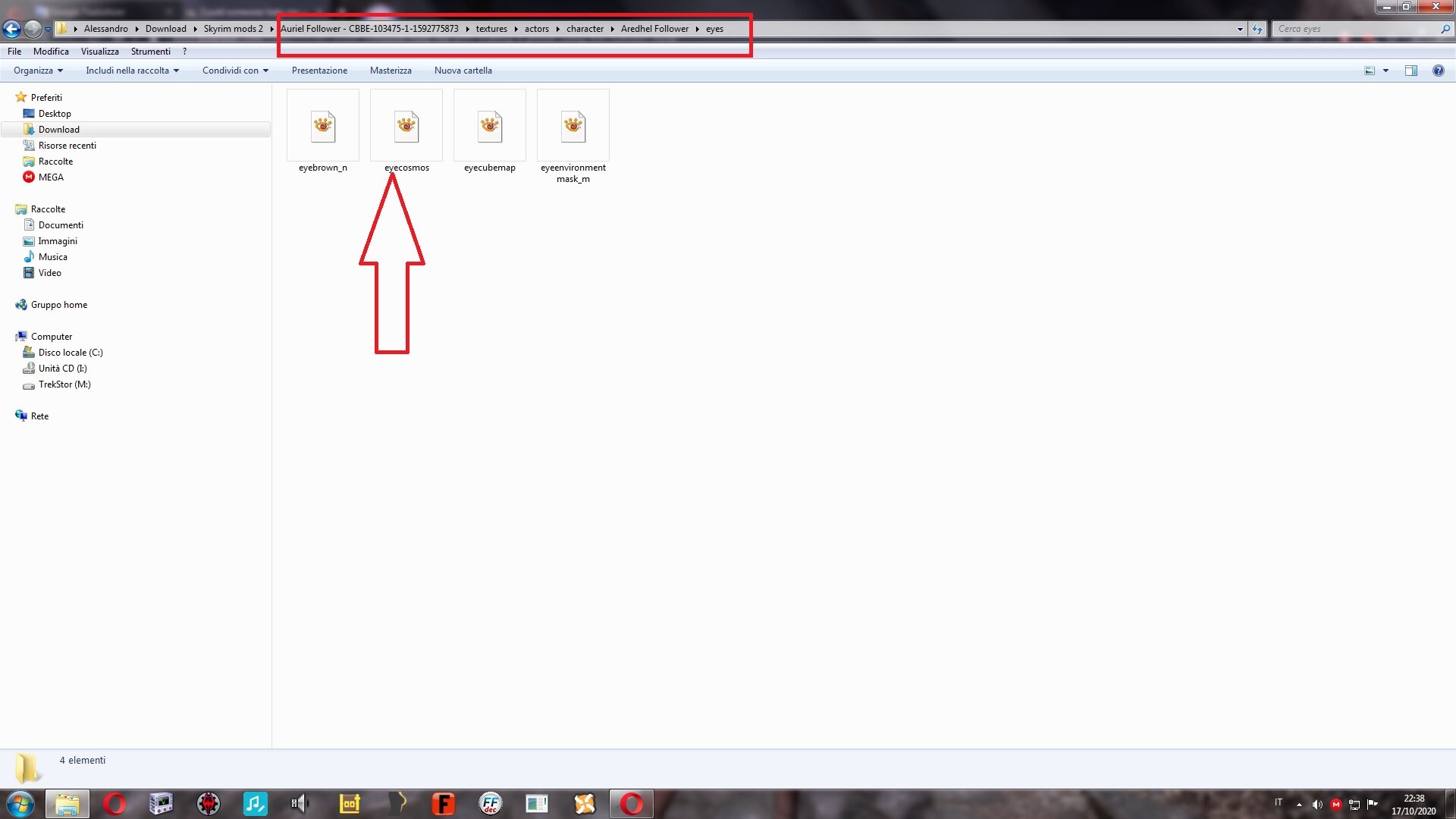Open the FFdec taskbar icon

pyautogui.click(x=491, y=804)
